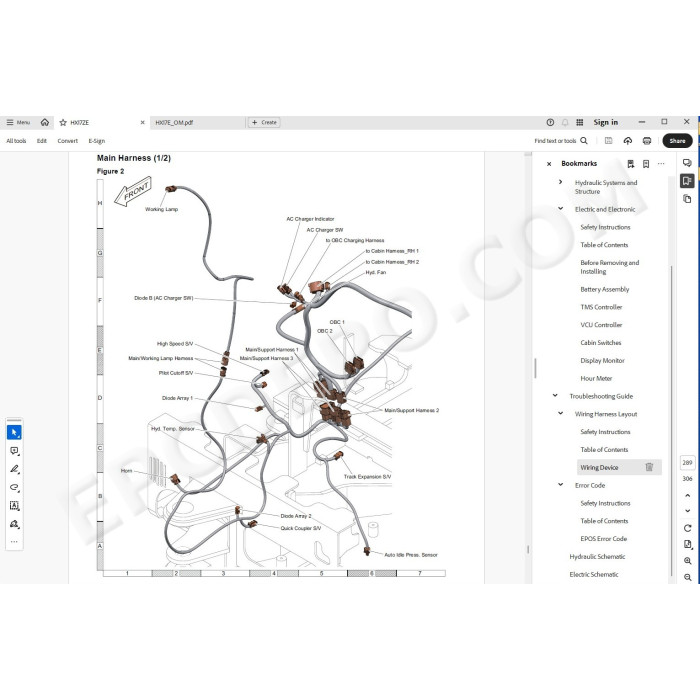Rotate the page view icon

tap(688, 528)
